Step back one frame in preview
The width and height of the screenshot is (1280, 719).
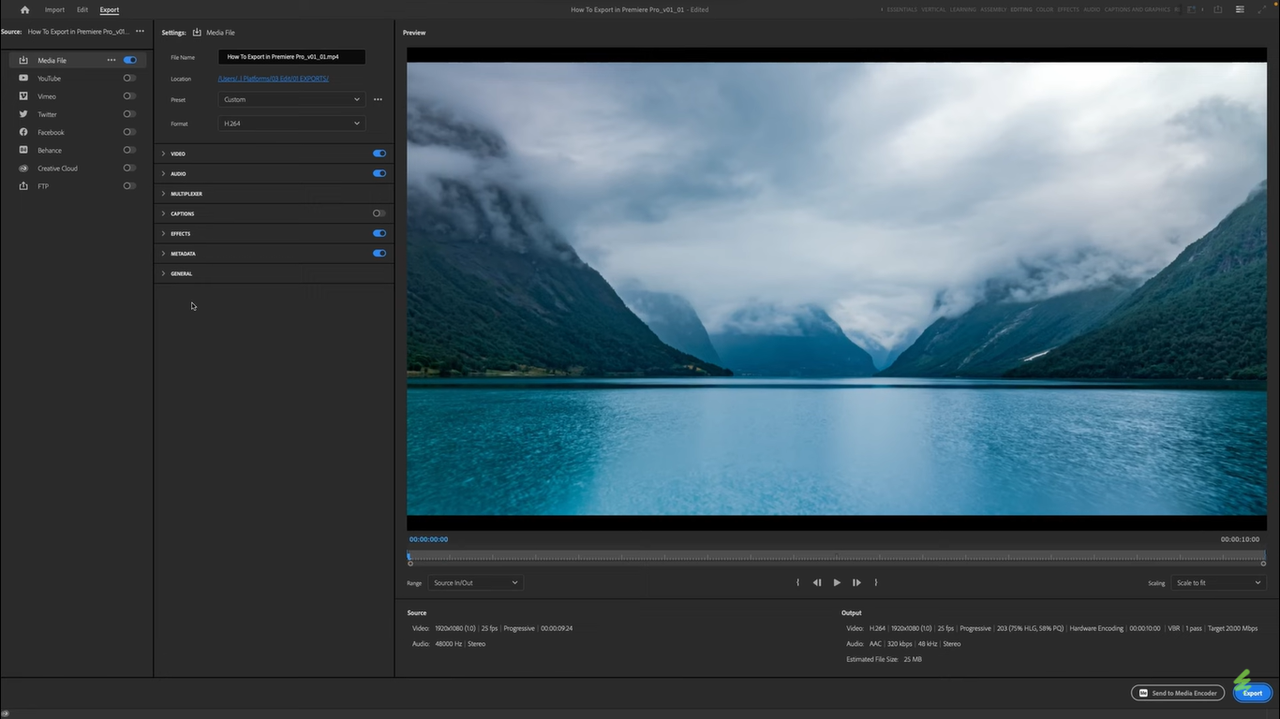[x=817, y=582]
